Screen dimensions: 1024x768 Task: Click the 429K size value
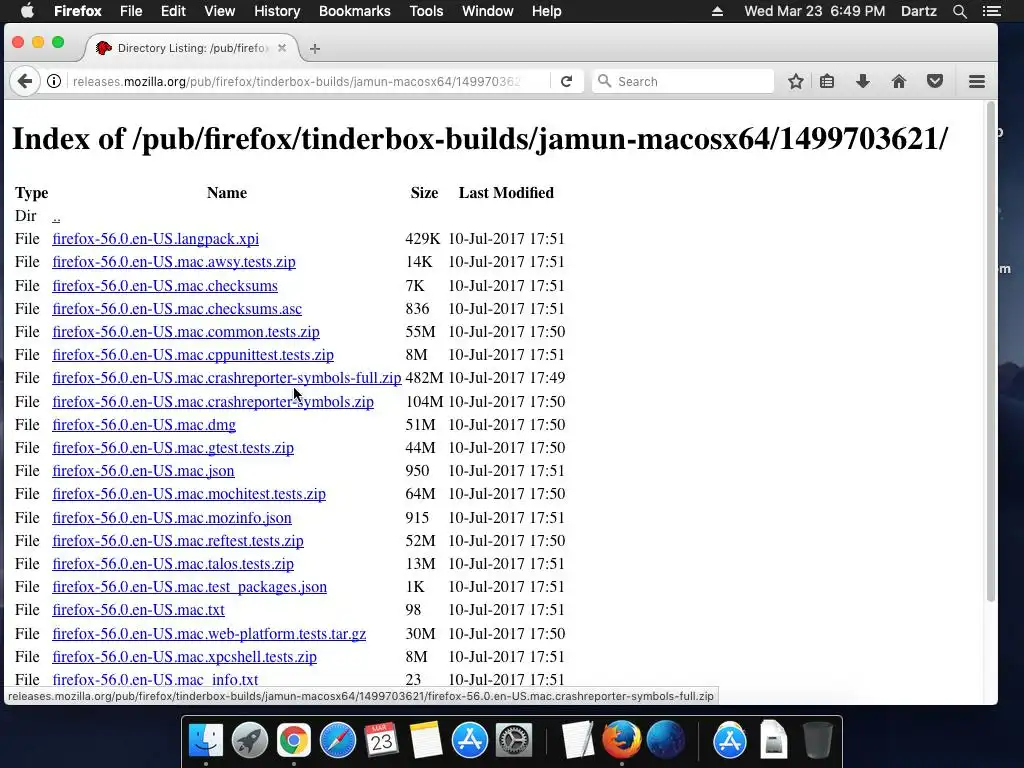(423, 239)
